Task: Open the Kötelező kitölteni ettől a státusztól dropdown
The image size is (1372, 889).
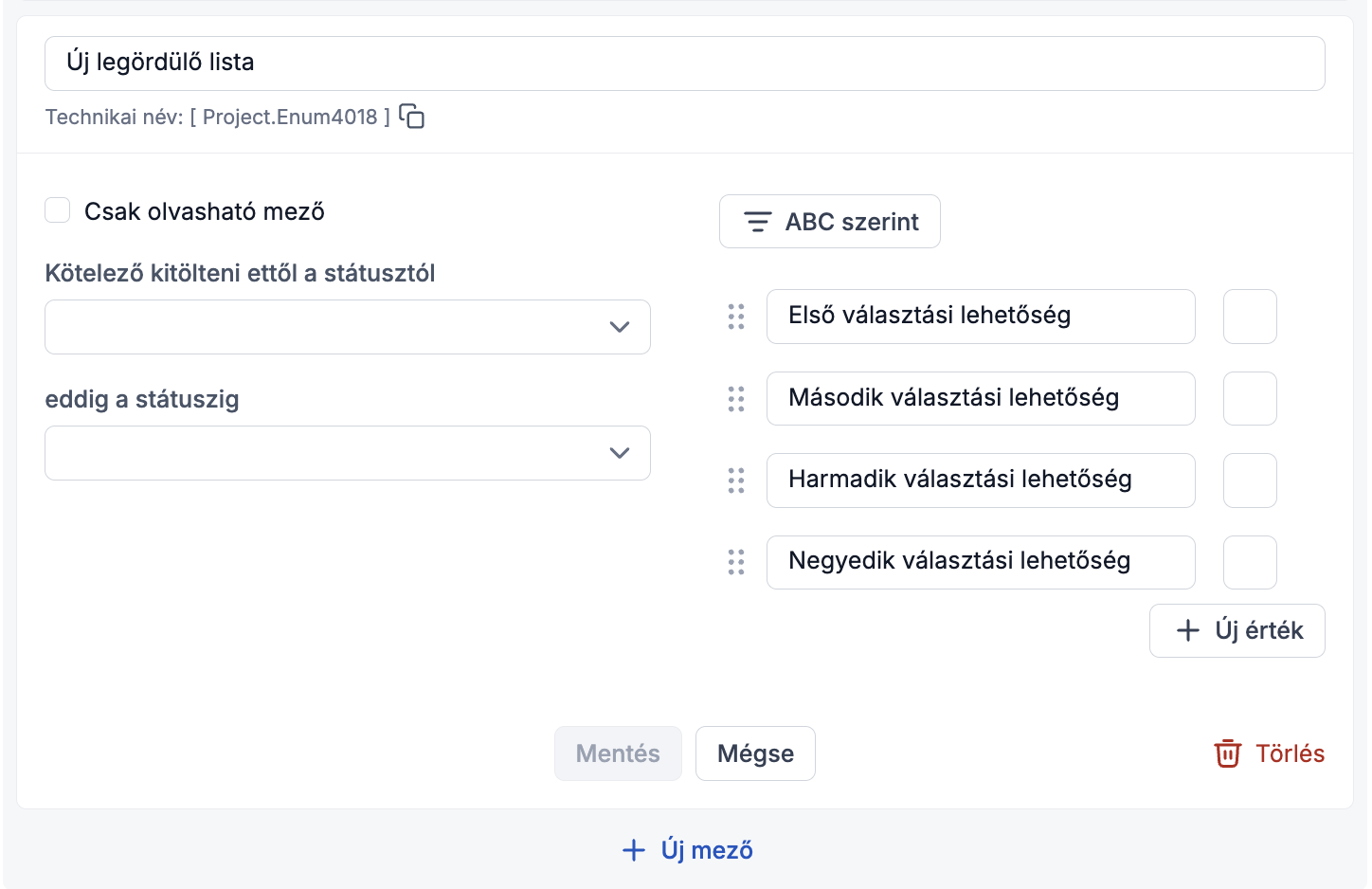Action: pyautogui.click(x=348, y=327)
